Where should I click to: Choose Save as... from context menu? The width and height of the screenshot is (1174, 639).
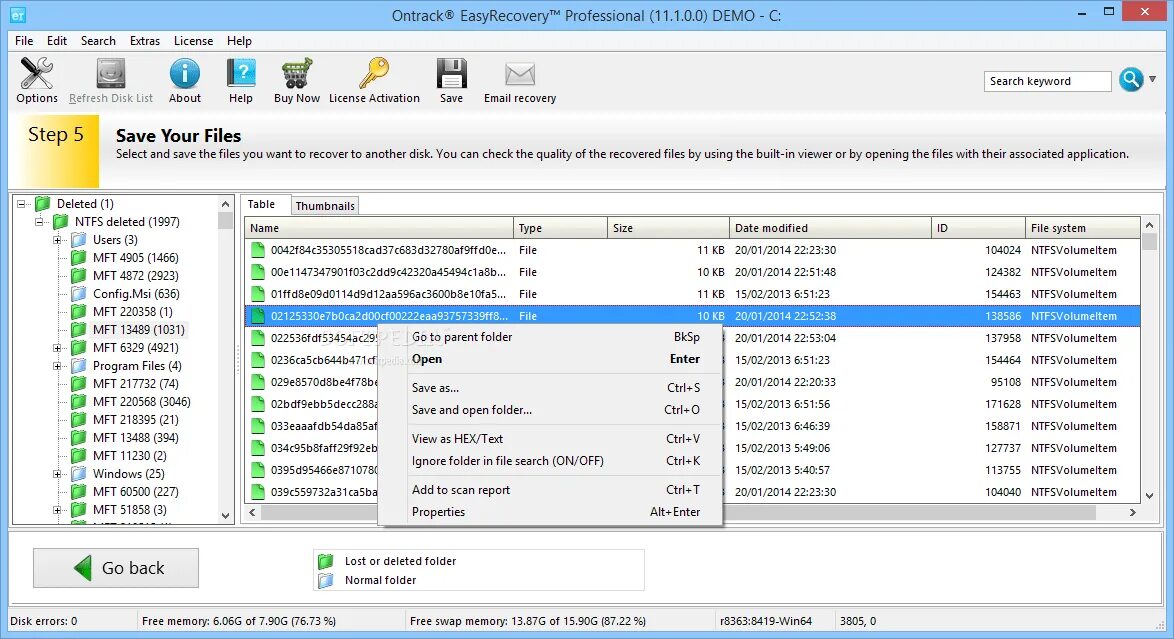550,388
